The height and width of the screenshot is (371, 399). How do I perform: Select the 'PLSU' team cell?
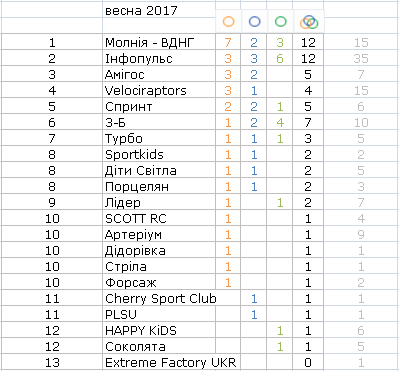click(x=159, y=314)
